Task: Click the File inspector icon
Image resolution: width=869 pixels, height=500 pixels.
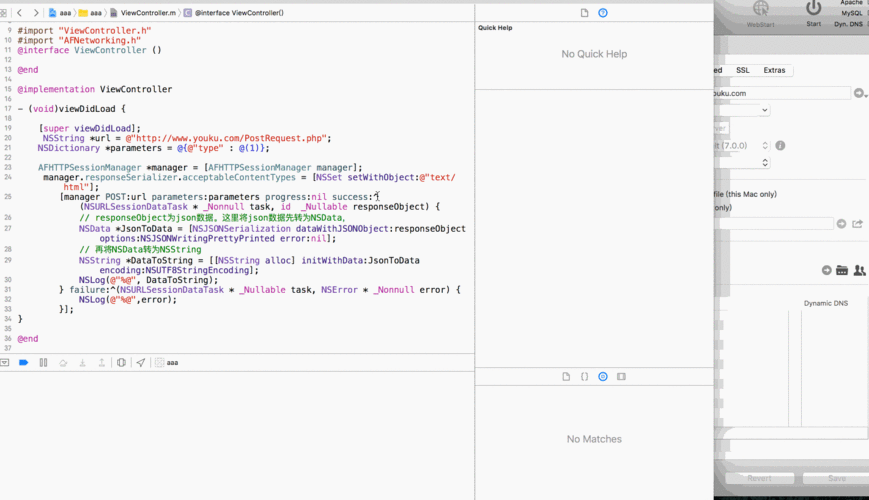Action: pos(585,13)
